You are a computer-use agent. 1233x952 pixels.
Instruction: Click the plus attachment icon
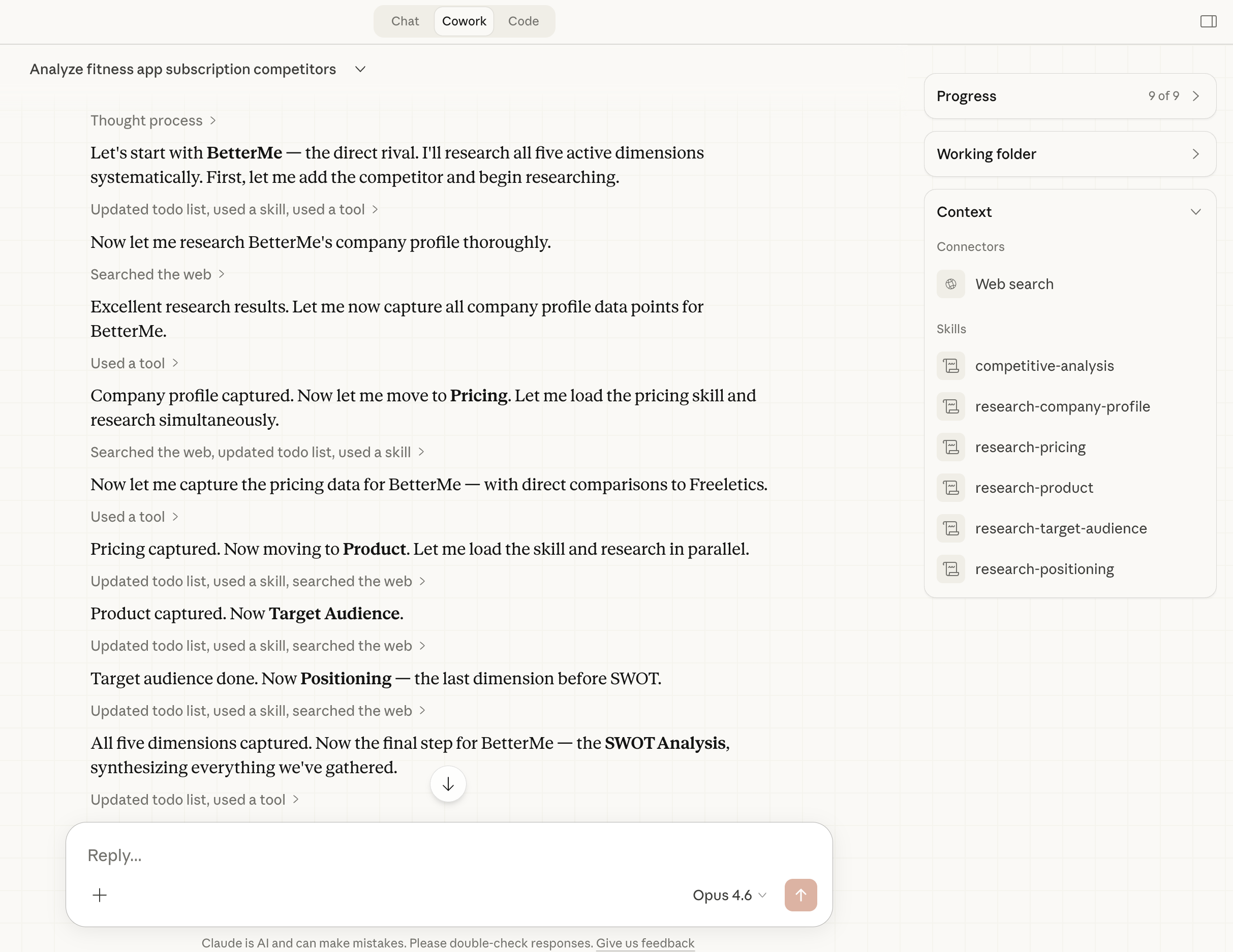[100, 895]
